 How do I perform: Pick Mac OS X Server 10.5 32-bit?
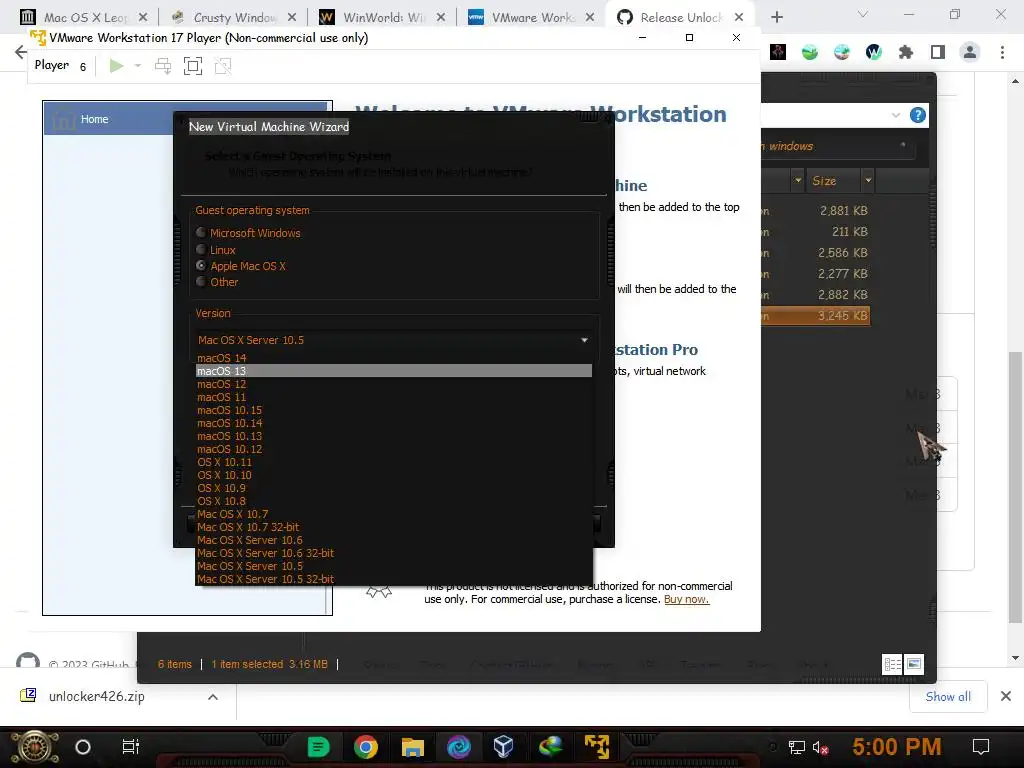tap(394, 579)
